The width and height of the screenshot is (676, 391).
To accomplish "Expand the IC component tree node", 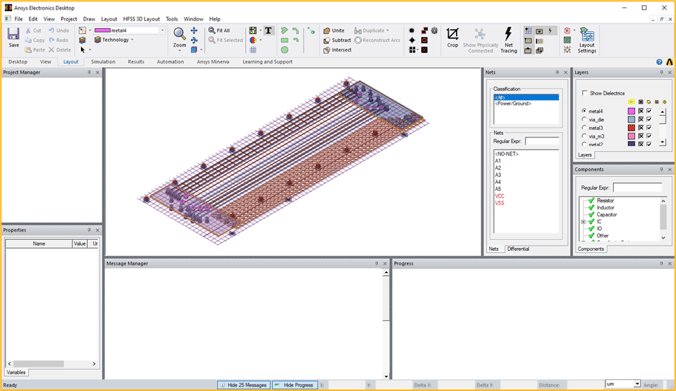I will (x=583, y=222).
